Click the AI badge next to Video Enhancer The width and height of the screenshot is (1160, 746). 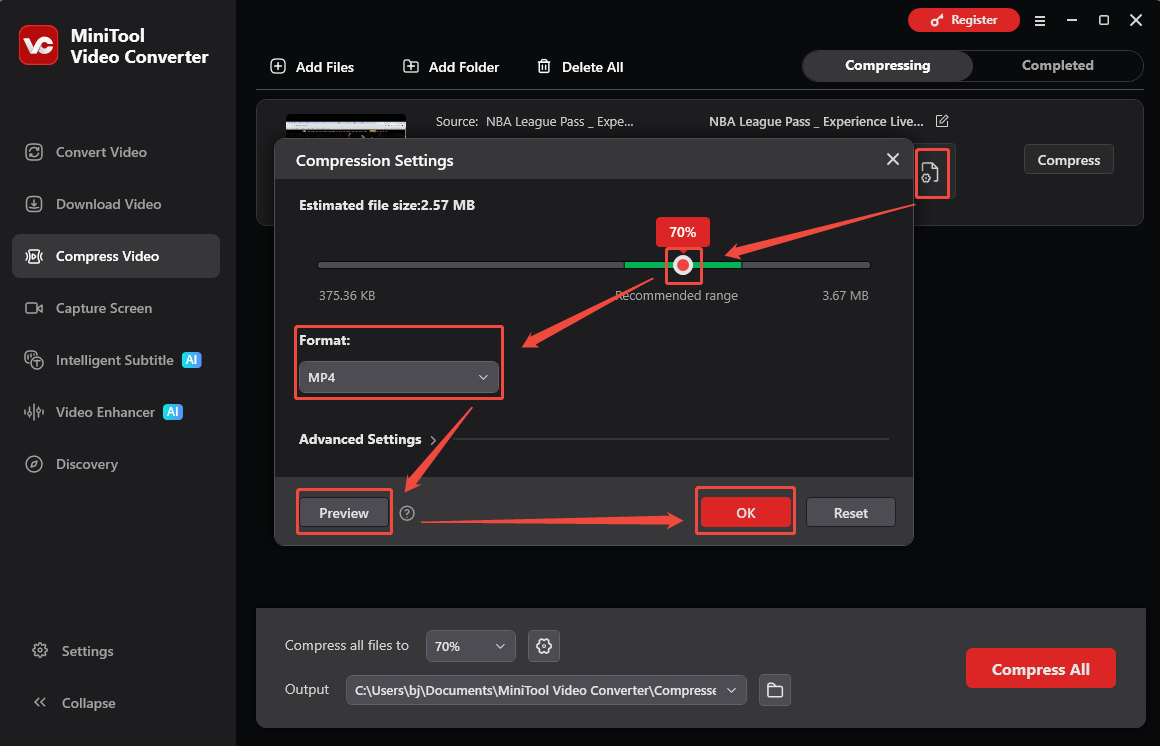(x=172, y=412)
